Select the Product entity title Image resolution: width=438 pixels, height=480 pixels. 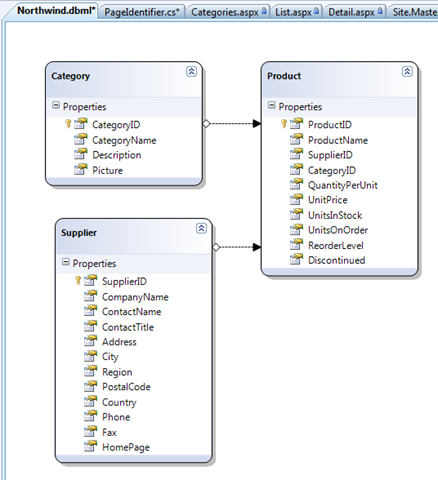pyautogui.click(x=284, y=76)
